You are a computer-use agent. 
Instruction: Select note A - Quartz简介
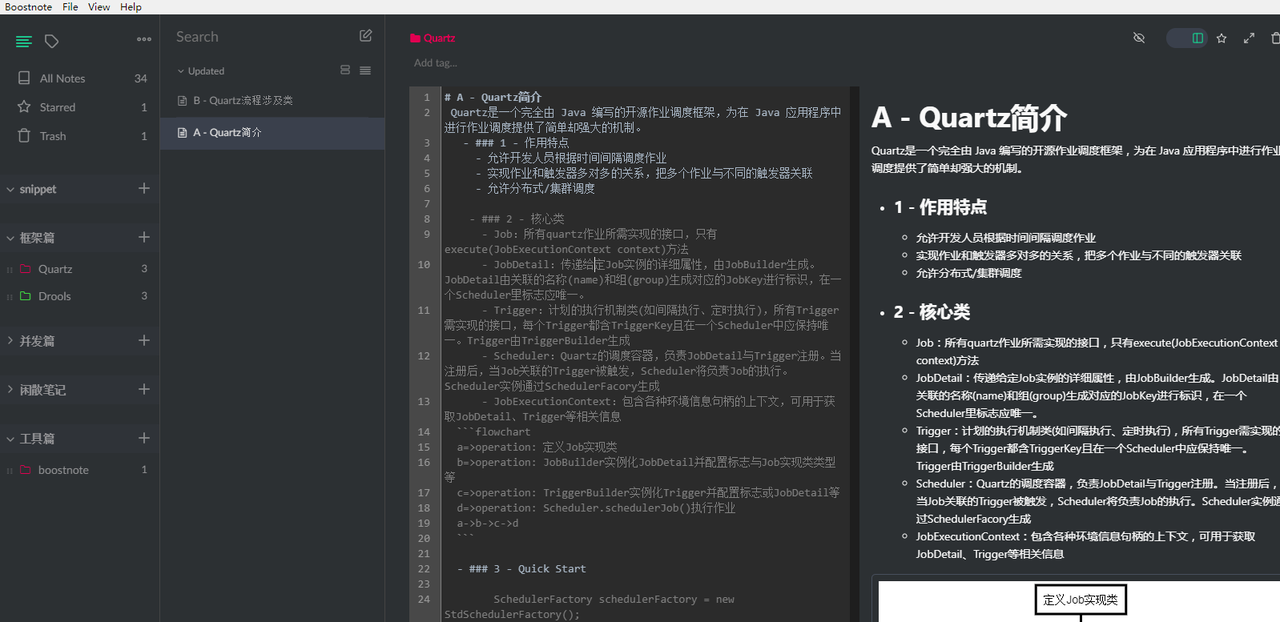pos(272,132)
